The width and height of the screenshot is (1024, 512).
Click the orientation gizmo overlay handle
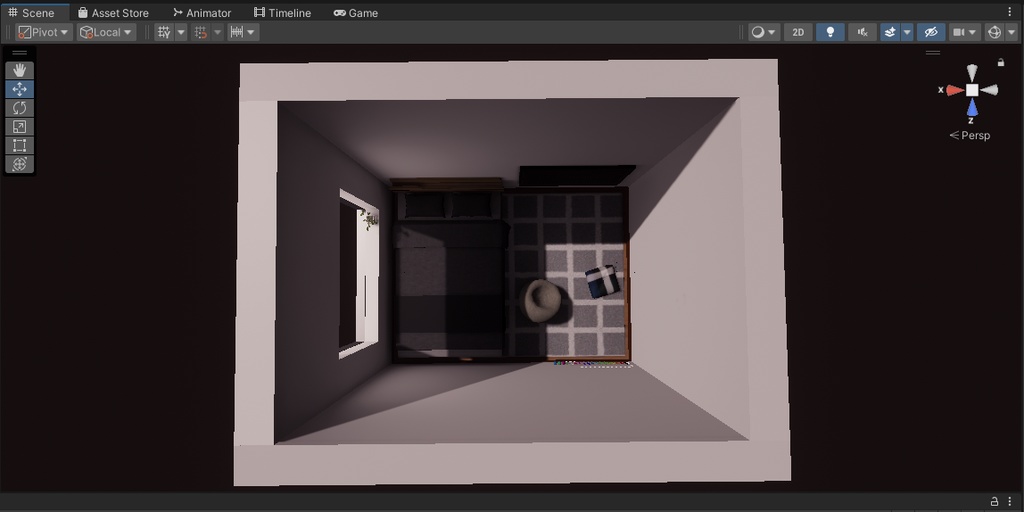point(933,53)
